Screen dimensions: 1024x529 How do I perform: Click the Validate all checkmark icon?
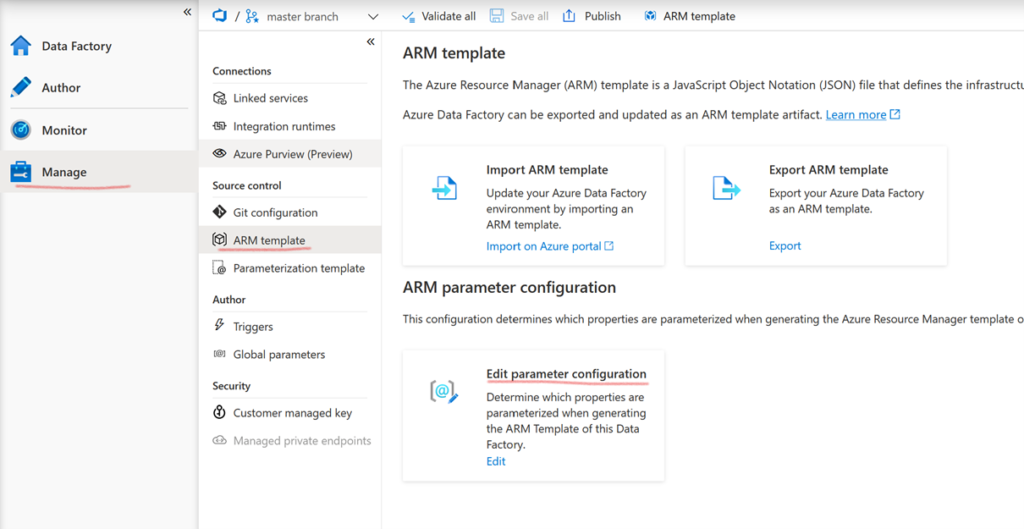(409, 16)
